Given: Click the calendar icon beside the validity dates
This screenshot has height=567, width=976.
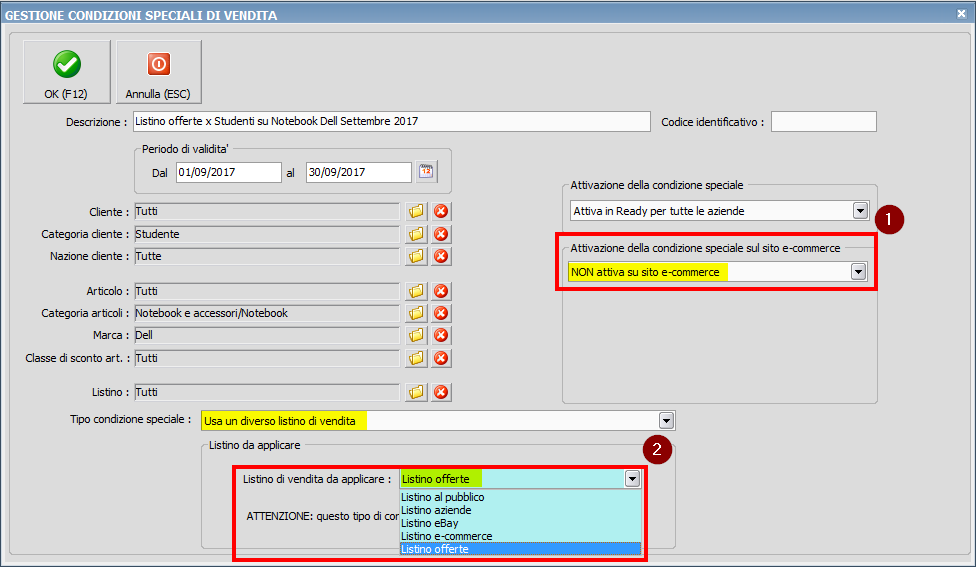Looking at the screenshot, I should [x=427, y=172].
